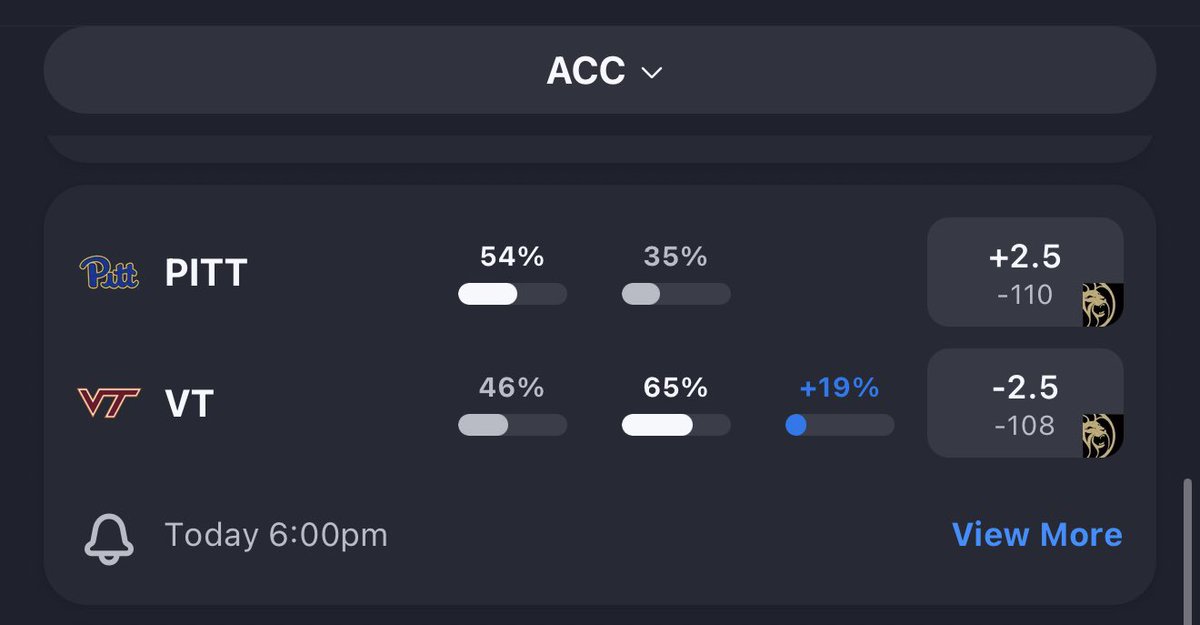Click the VT 65% progress bar
This screenshot has width=1200, height=625.
[x=676, y=425]
